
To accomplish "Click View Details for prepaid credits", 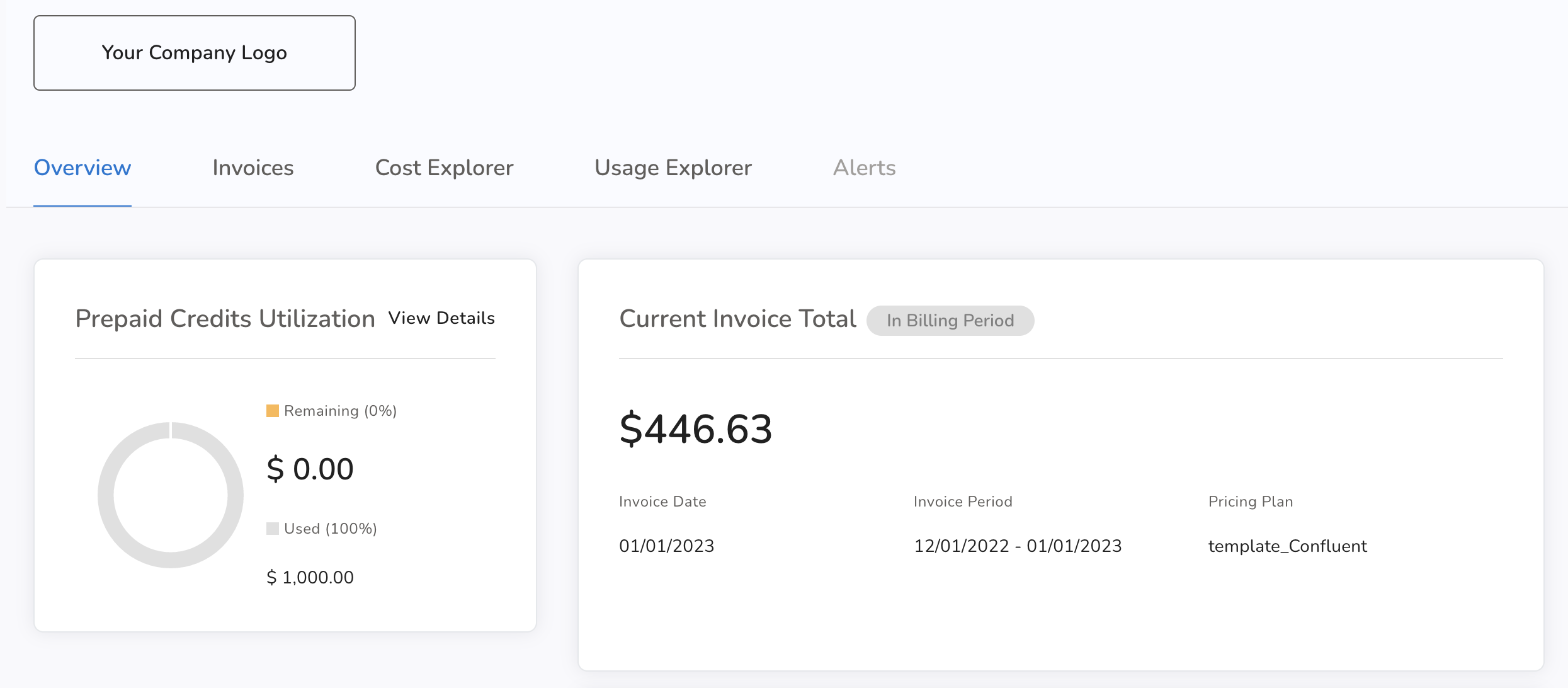I will tap(441, 318).
